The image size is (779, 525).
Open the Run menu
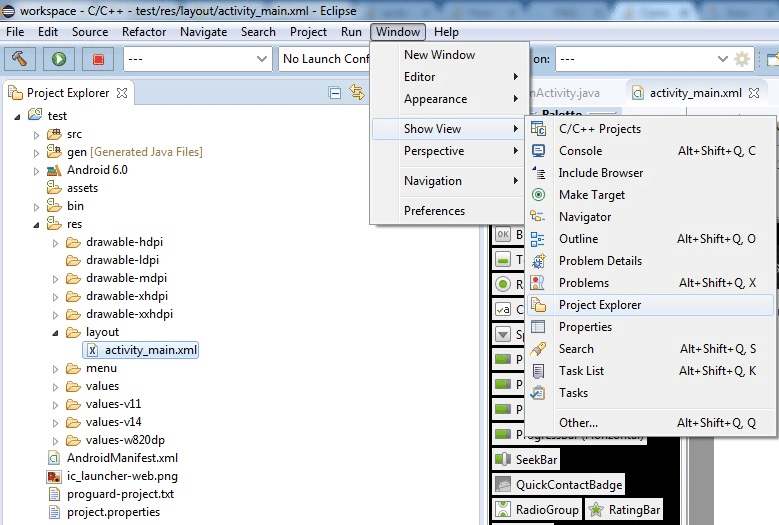[x=351, y=32]
